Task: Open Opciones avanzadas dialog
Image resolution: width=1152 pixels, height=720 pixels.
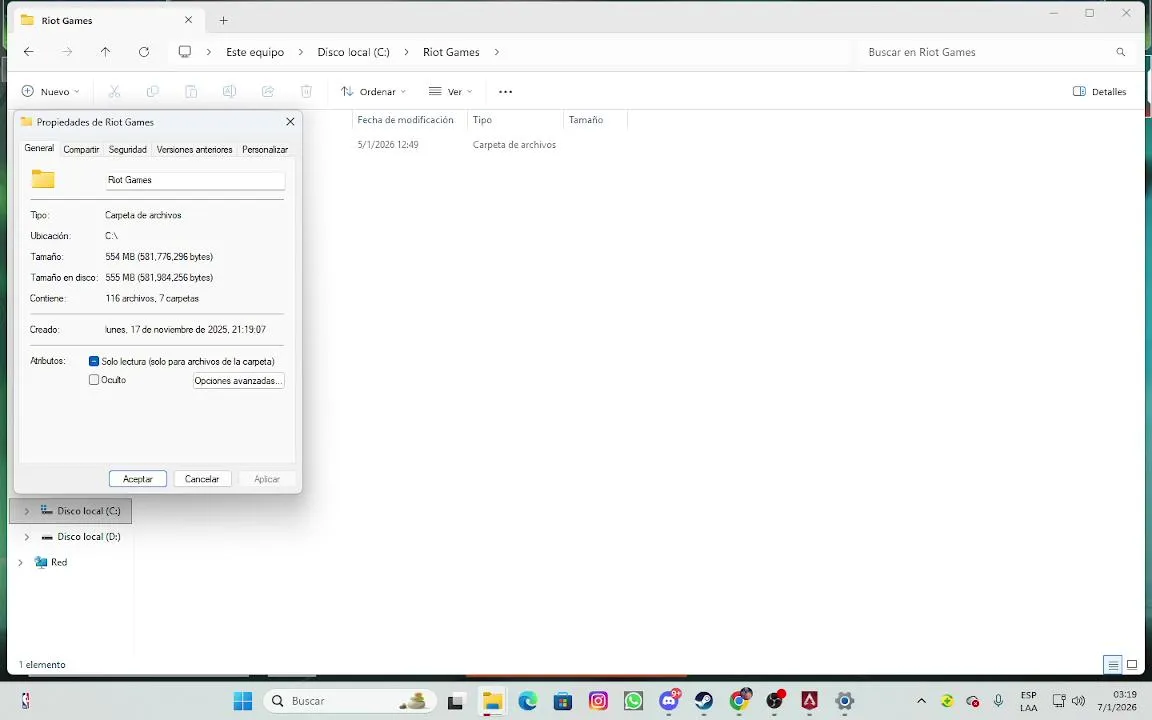Action: pos(238,381)
